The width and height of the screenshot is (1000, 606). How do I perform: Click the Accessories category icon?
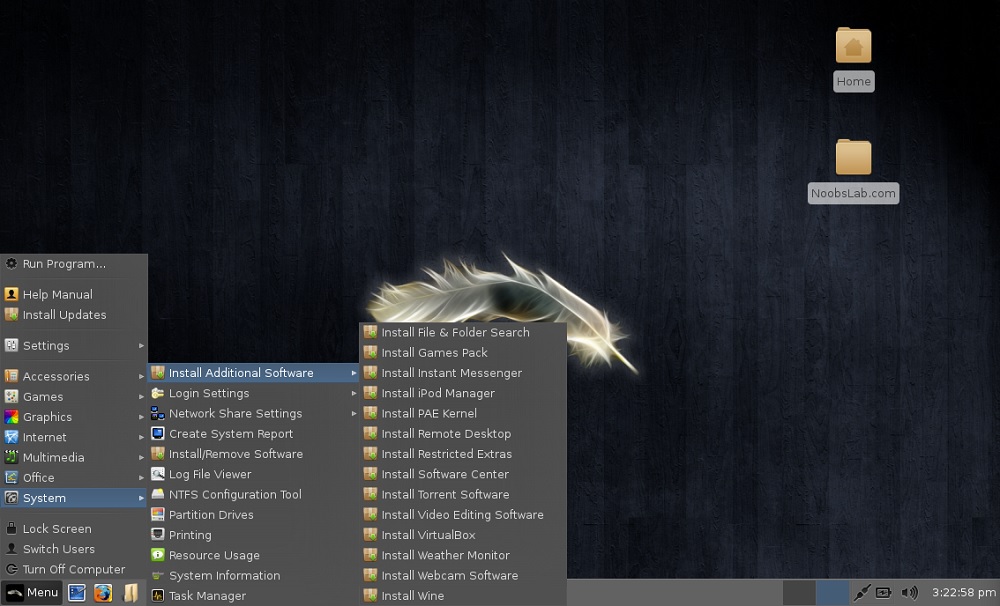[x=11, y=376]
